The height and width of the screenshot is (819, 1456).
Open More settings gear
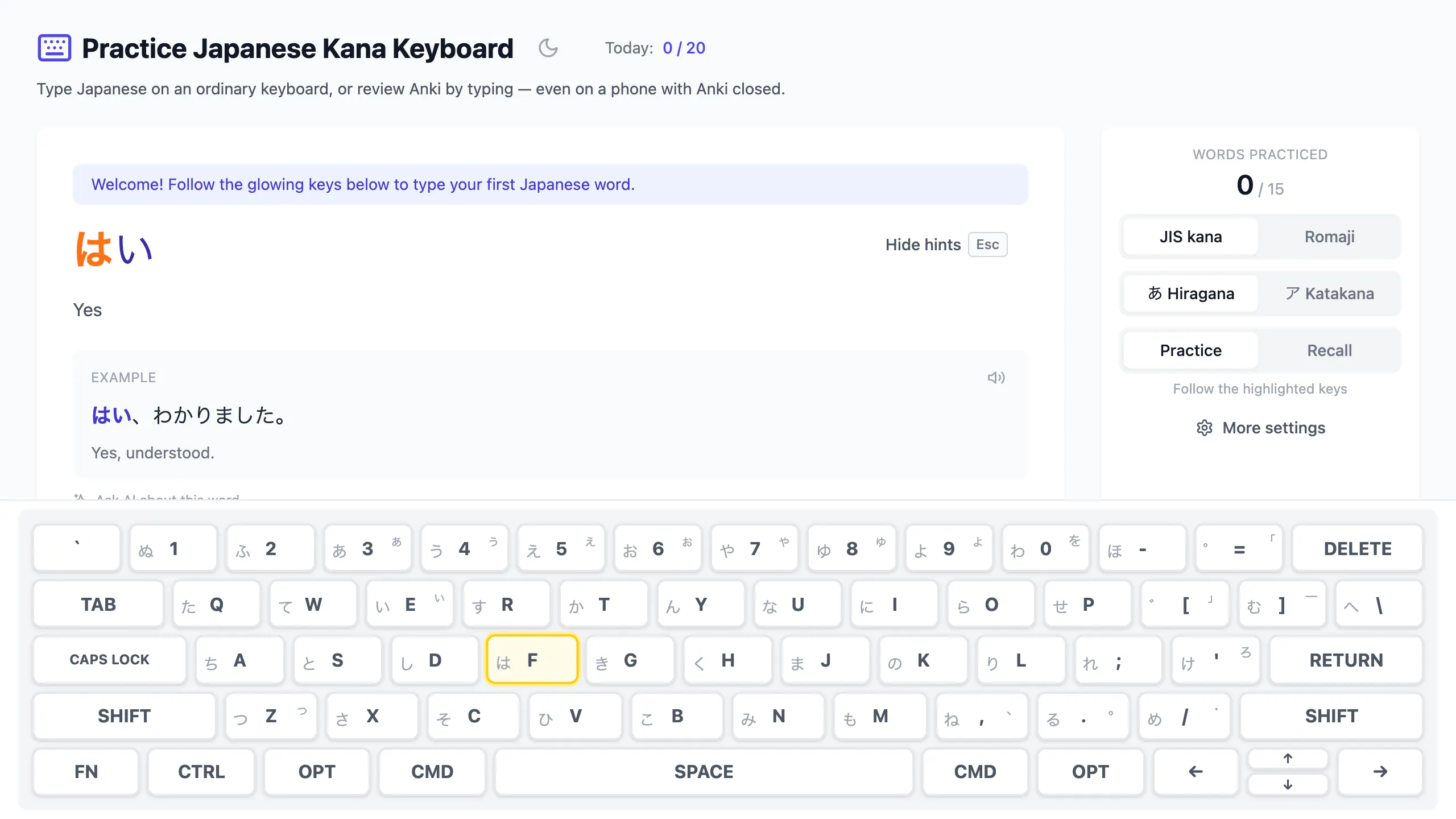click(1260, 428)
